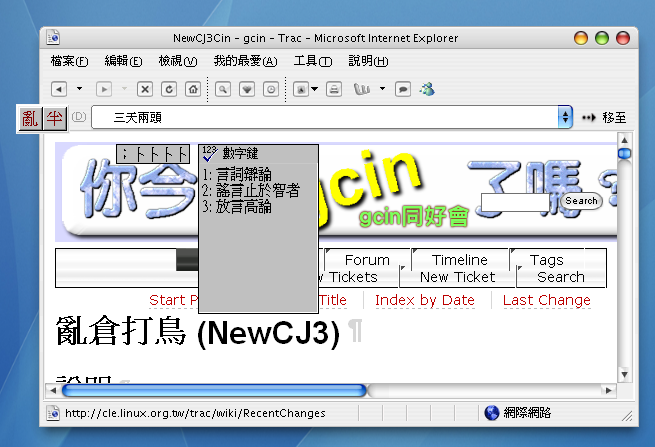
Task: Click the horizontal scrollbar thumb
Action: [x=214, y=390]
